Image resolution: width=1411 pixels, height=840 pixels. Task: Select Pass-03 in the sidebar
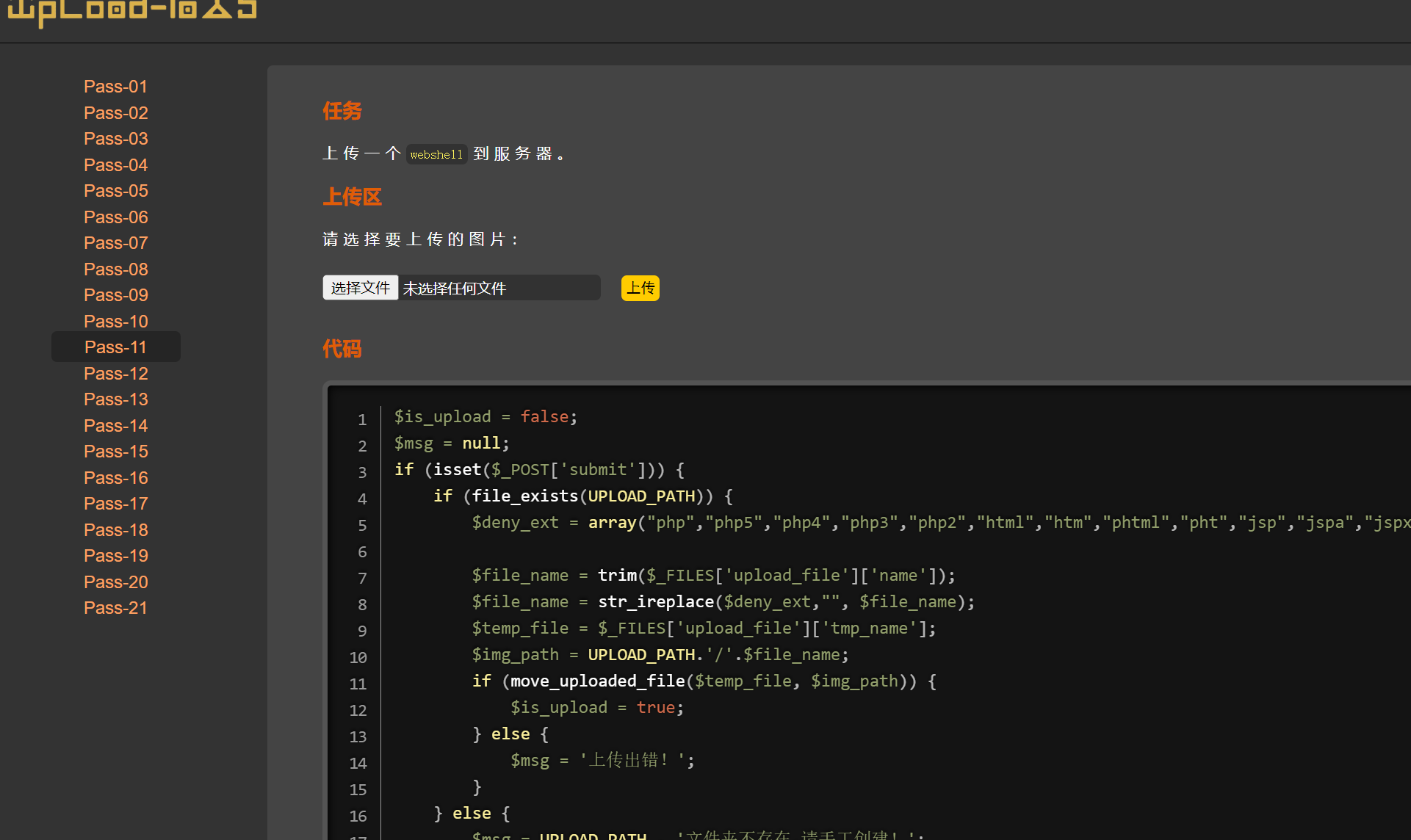point(115,139)
